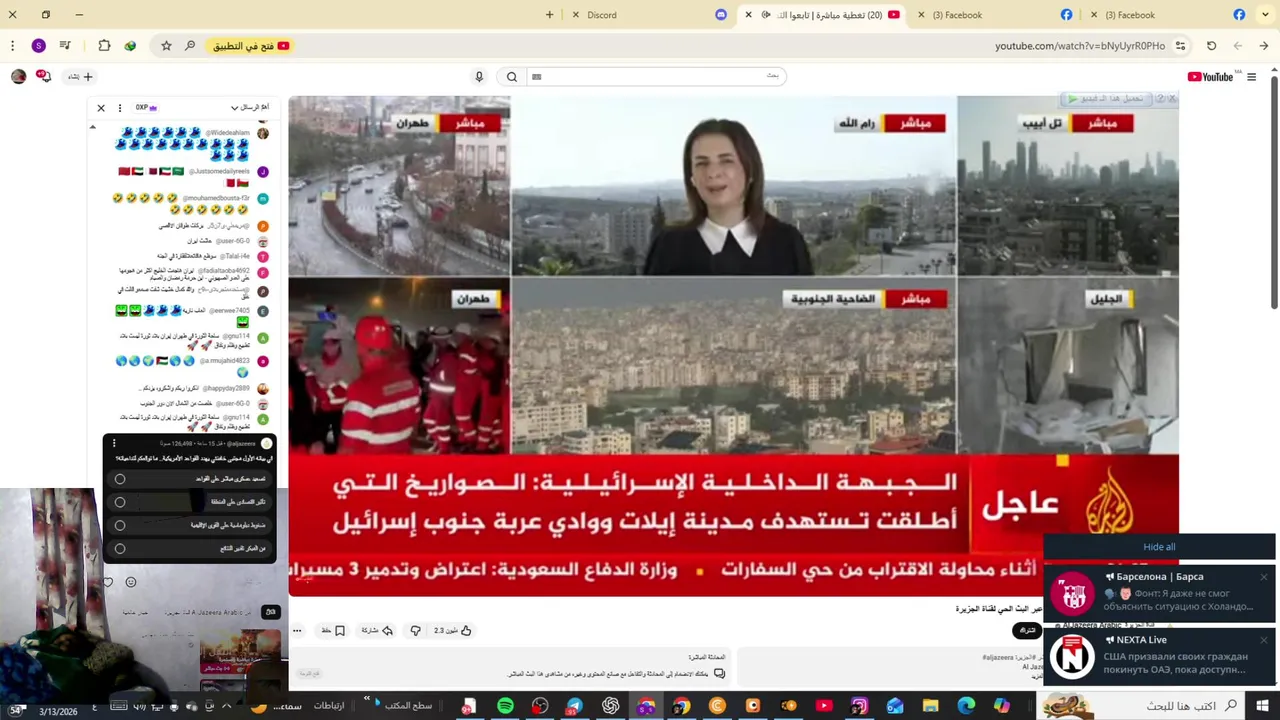
Task: Grab the page vertical scrollbar
Action: pos(1274,190)
